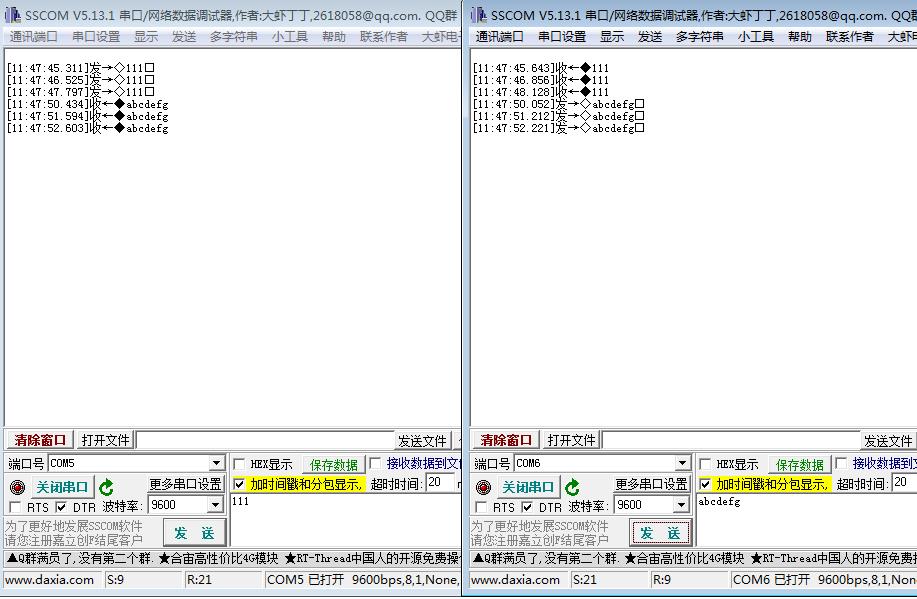Click the timeout field showing 20 in COM5 window
Viewport: 917px width, 599px height.
click(440, 483)
